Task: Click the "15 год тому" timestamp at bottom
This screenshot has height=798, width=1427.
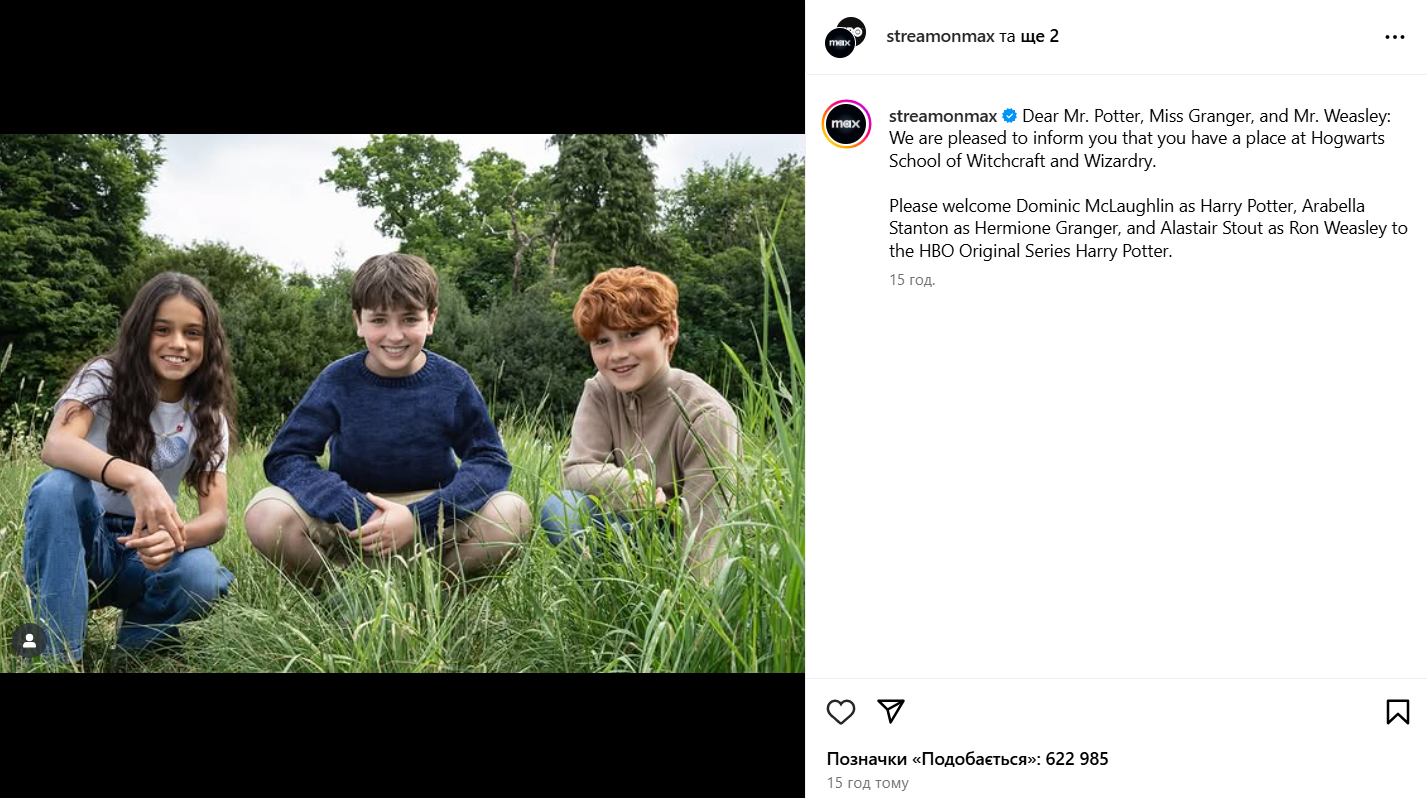Action: (867, 783)
